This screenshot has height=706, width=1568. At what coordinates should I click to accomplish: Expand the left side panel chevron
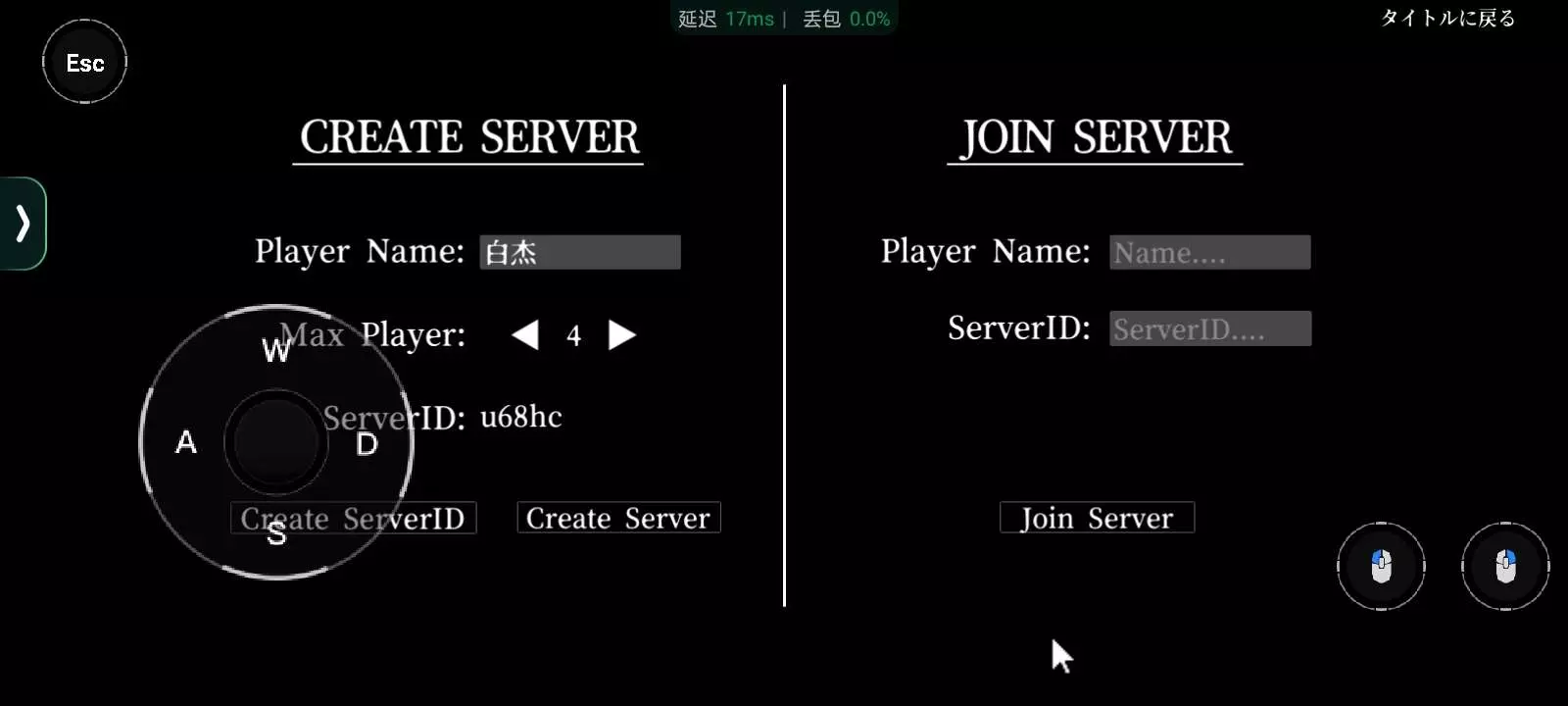(x=23, y=224)
